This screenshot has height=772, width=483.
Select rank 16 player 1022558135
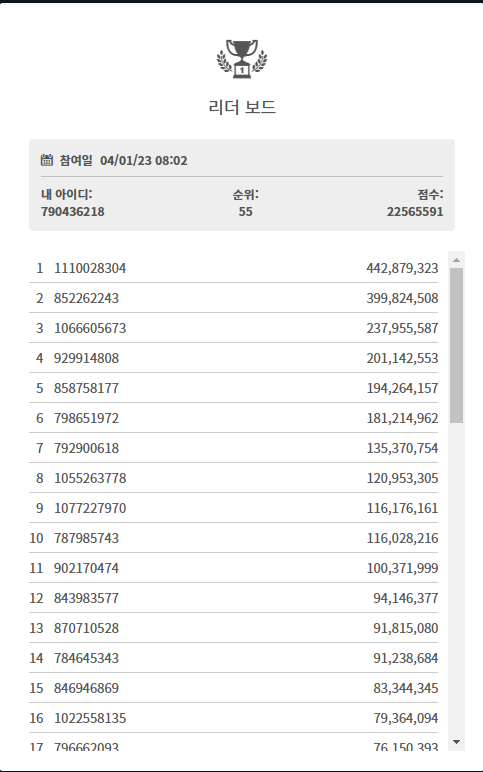pos(90,719)
